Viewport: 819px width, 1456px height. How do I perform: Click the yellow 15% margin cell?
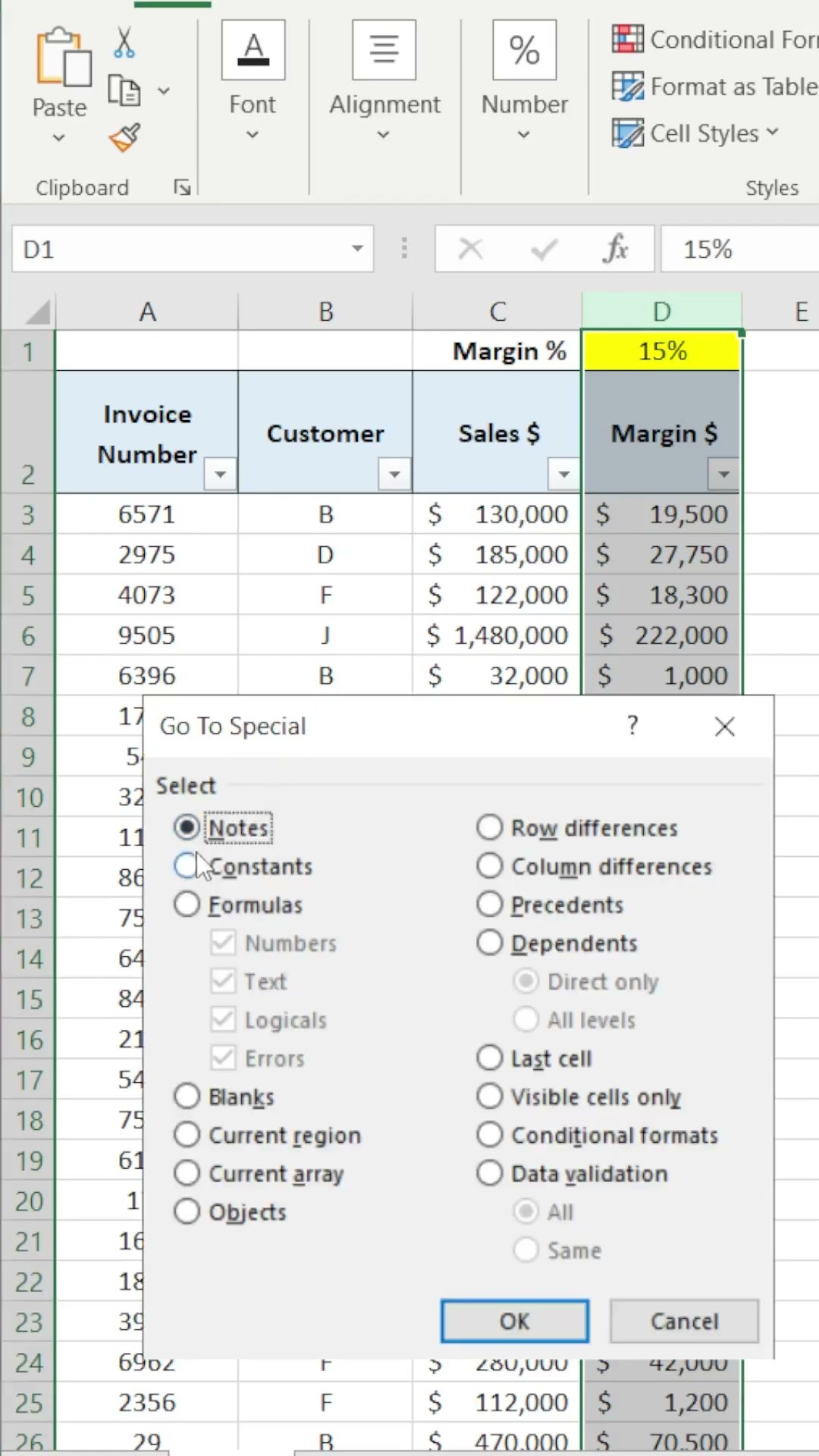661,351
